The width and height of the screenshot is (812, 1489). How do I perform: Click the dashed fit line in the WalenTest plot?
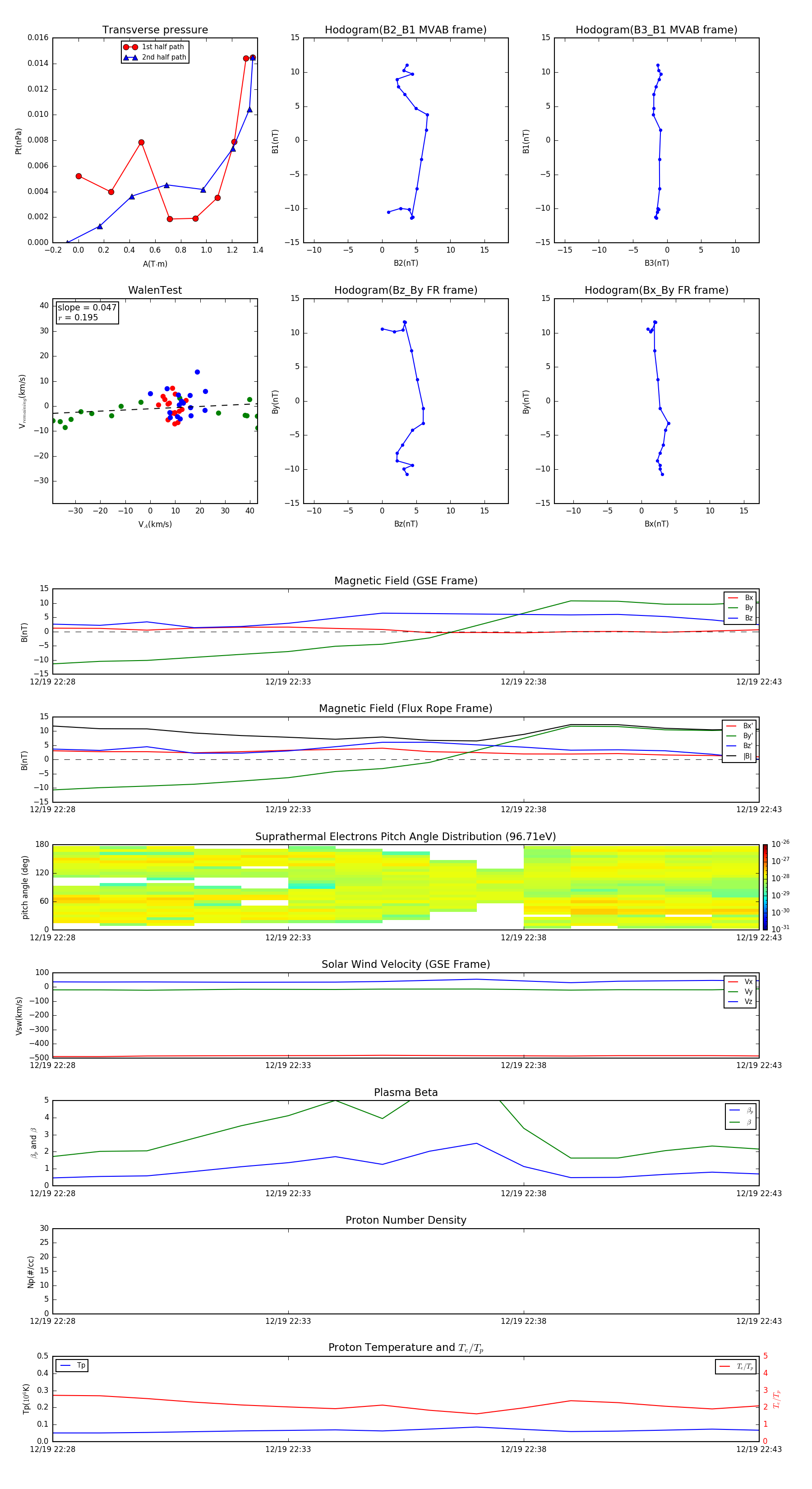click(x=155, y=408)
